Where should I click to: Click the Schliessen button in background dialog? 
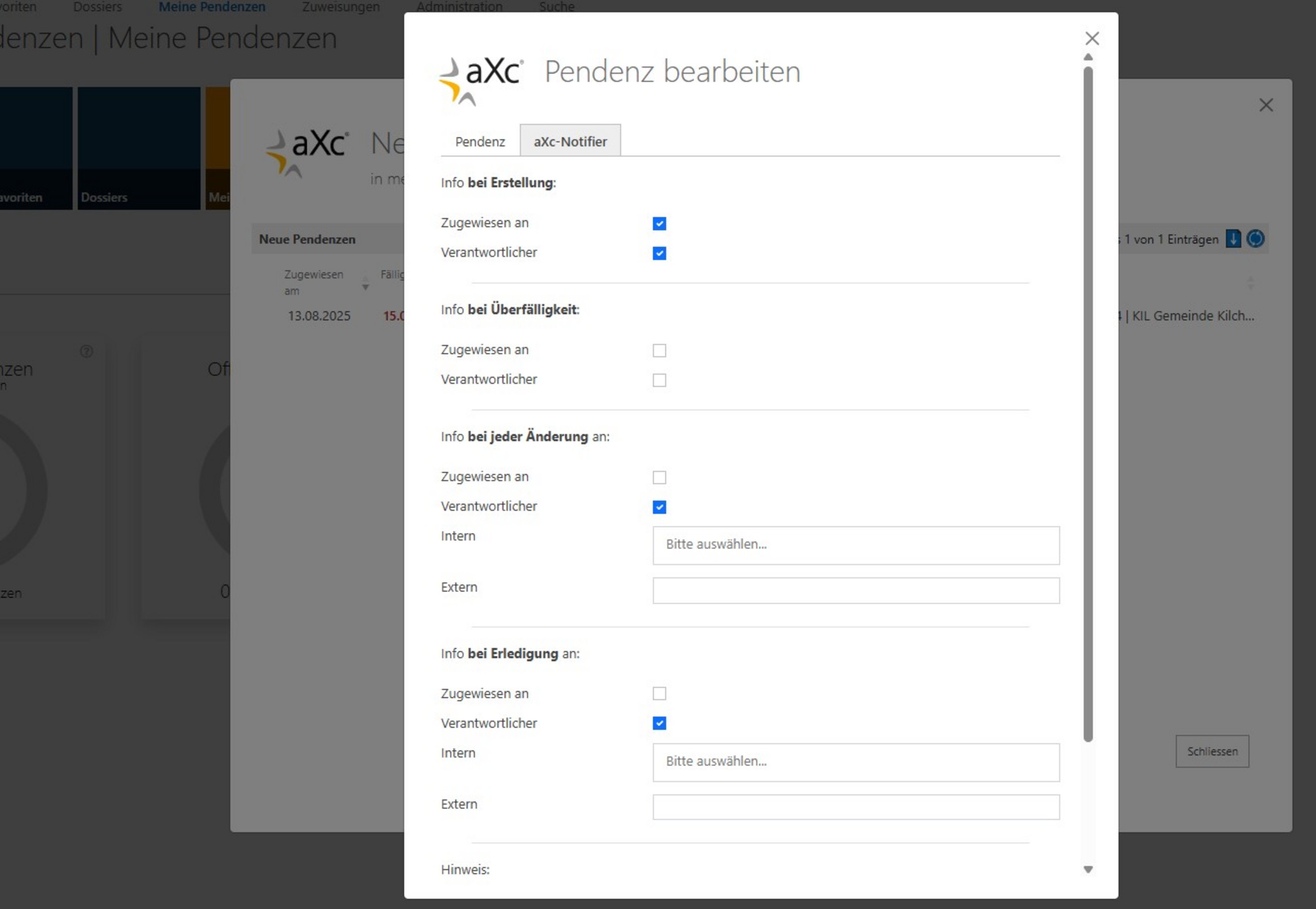point(1212,751)
